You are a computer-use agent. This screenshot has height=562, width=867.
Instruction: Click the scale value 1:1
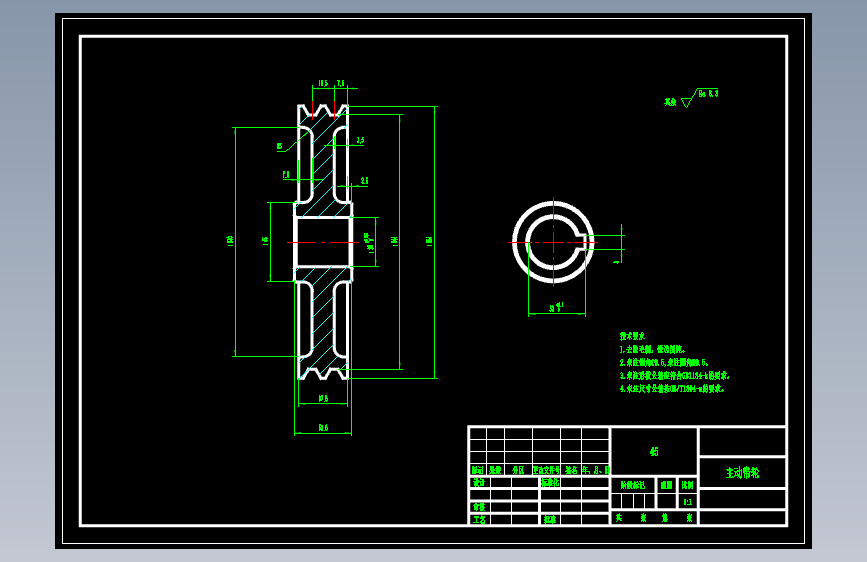687,502
